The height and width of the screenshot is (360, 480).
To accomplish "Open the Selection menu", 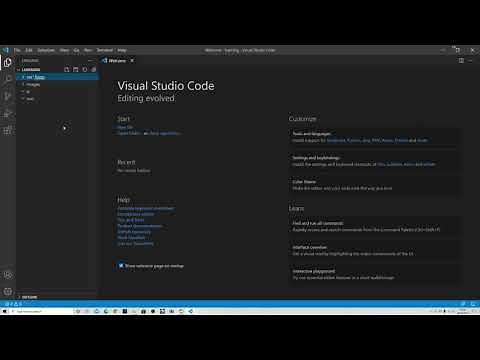I will (46, 50).
